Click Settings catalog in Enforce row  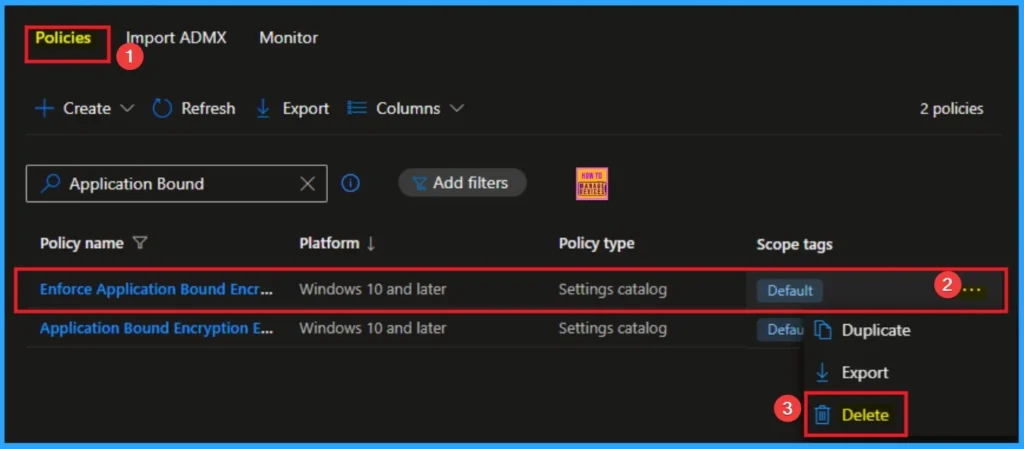pos(613,289)
